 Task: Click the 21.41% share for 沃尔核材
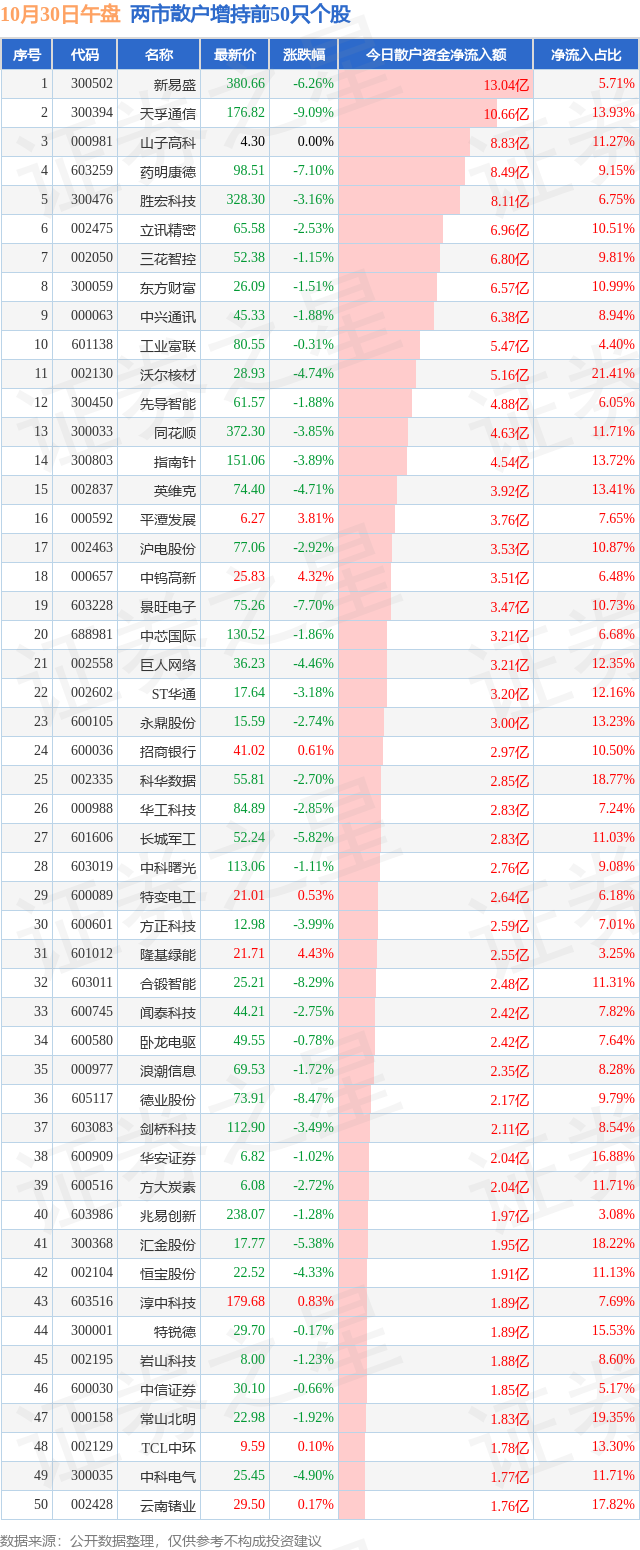pyautogui.click(x=612, y=374)
